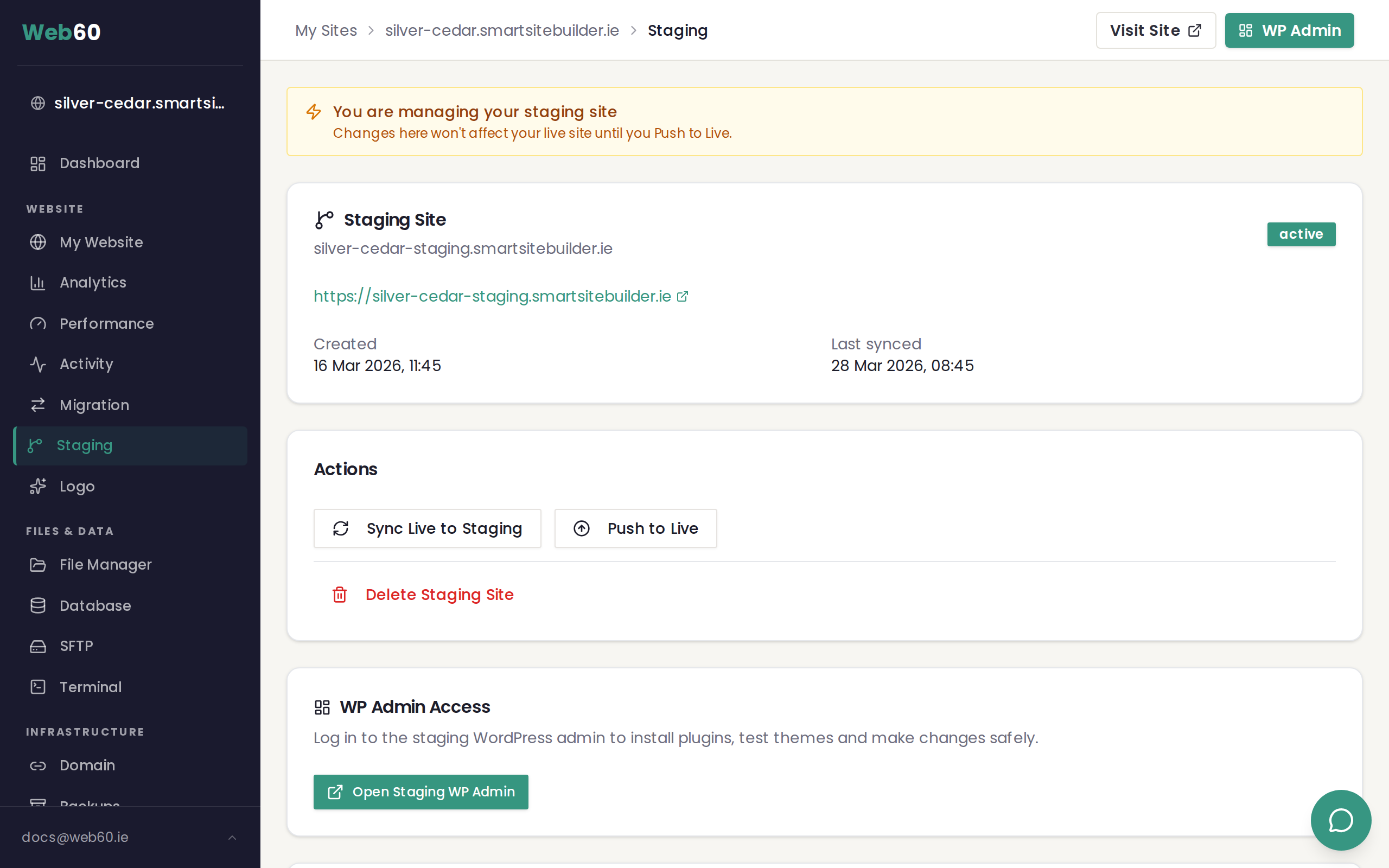
Task: Click the Analytics bar chart icon
Action: point(38,283)
